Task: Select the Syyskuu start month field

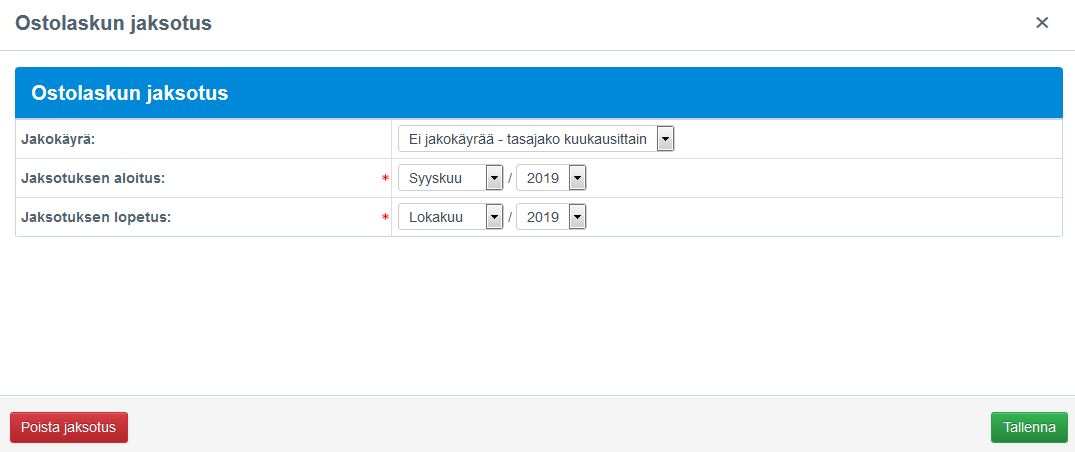Action: coord(442,178)
